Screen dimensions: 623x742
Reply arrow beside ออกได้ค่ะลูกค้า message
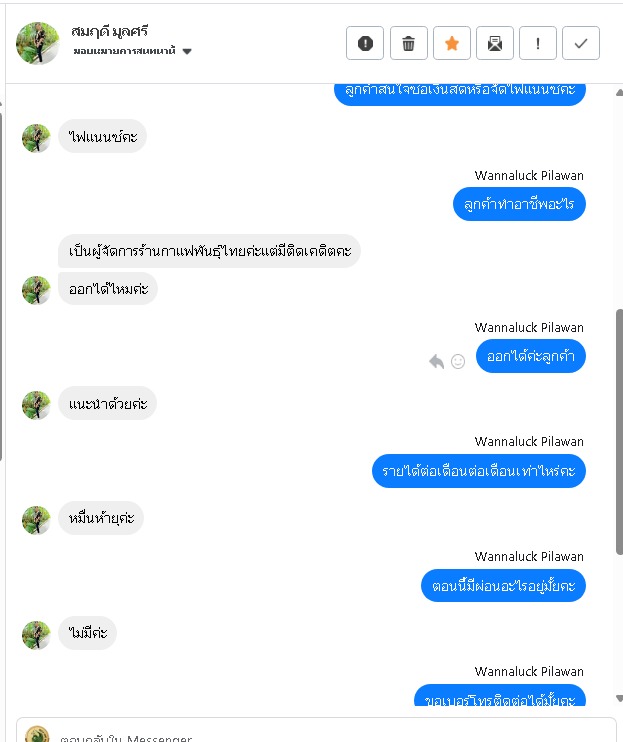pos(437,362)
